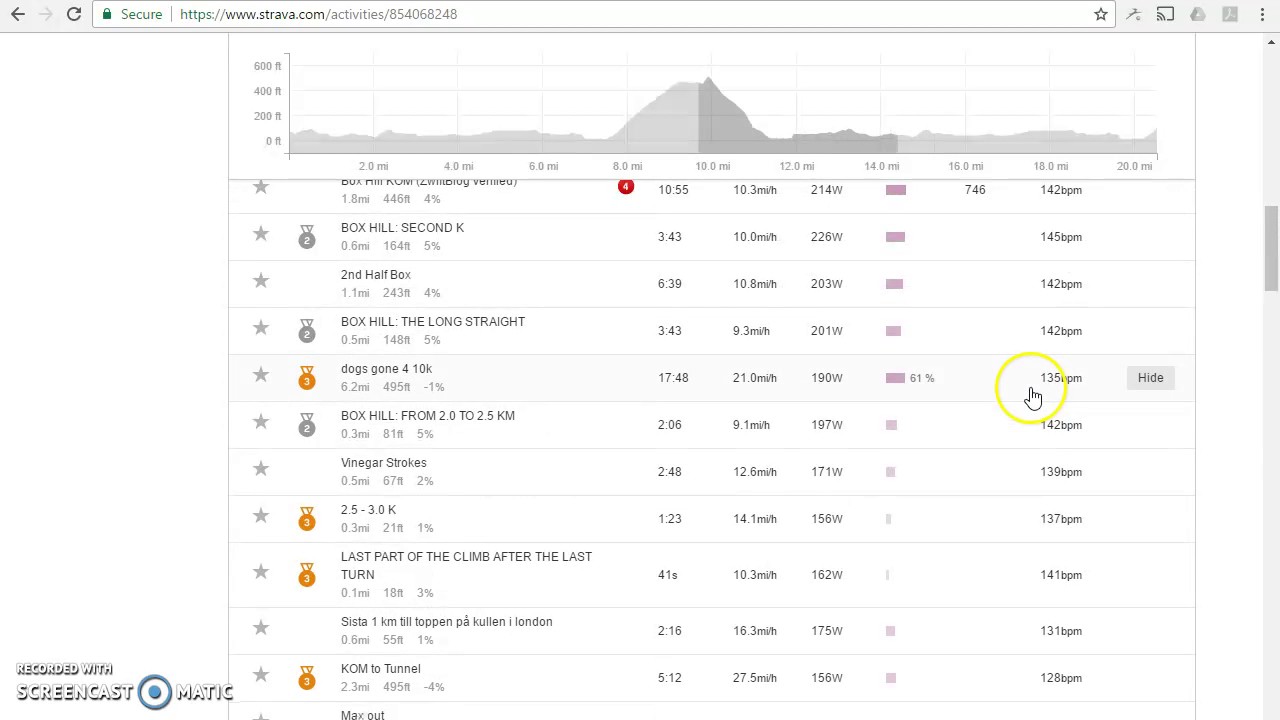Click 17:48 time on dogs gone 4 10k
The image size is (1280, 720).
pyautogui.click(x=673, y=378)
